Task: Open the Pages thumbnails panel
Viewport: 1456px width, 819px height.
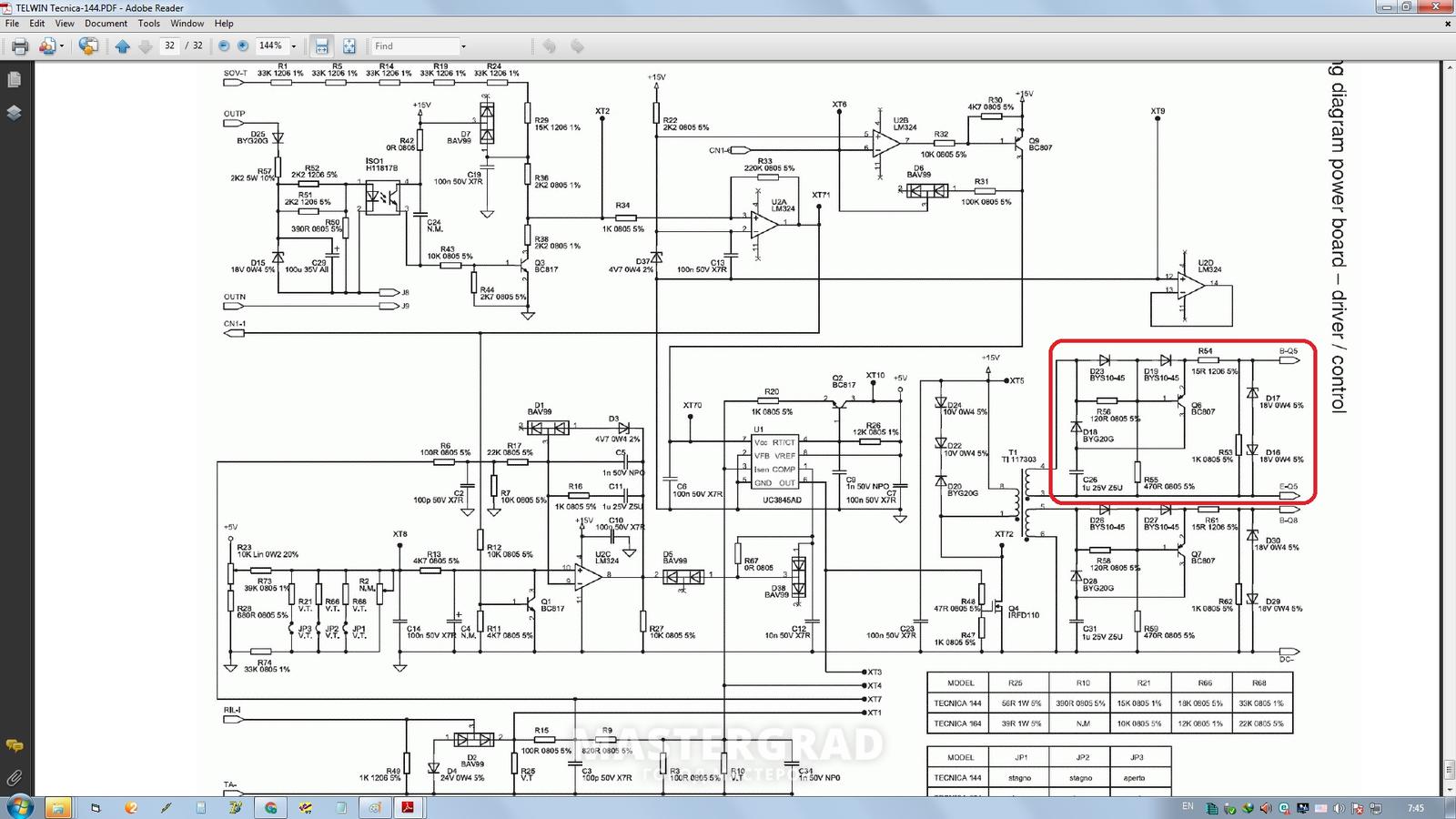Action: (x=14, y=80)
